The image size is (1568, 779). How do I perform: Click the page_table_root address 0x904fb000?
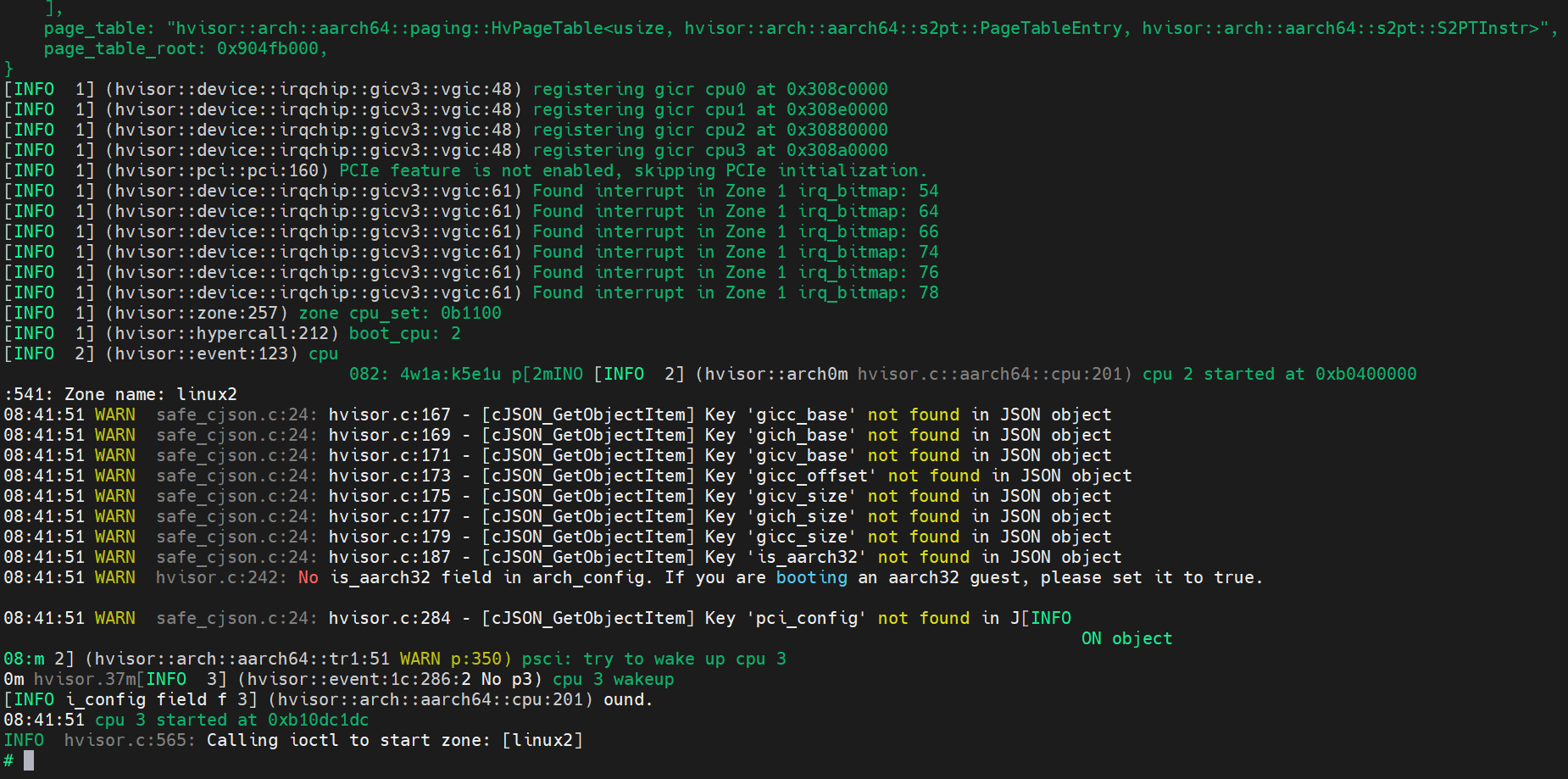(x=268, y=48)
